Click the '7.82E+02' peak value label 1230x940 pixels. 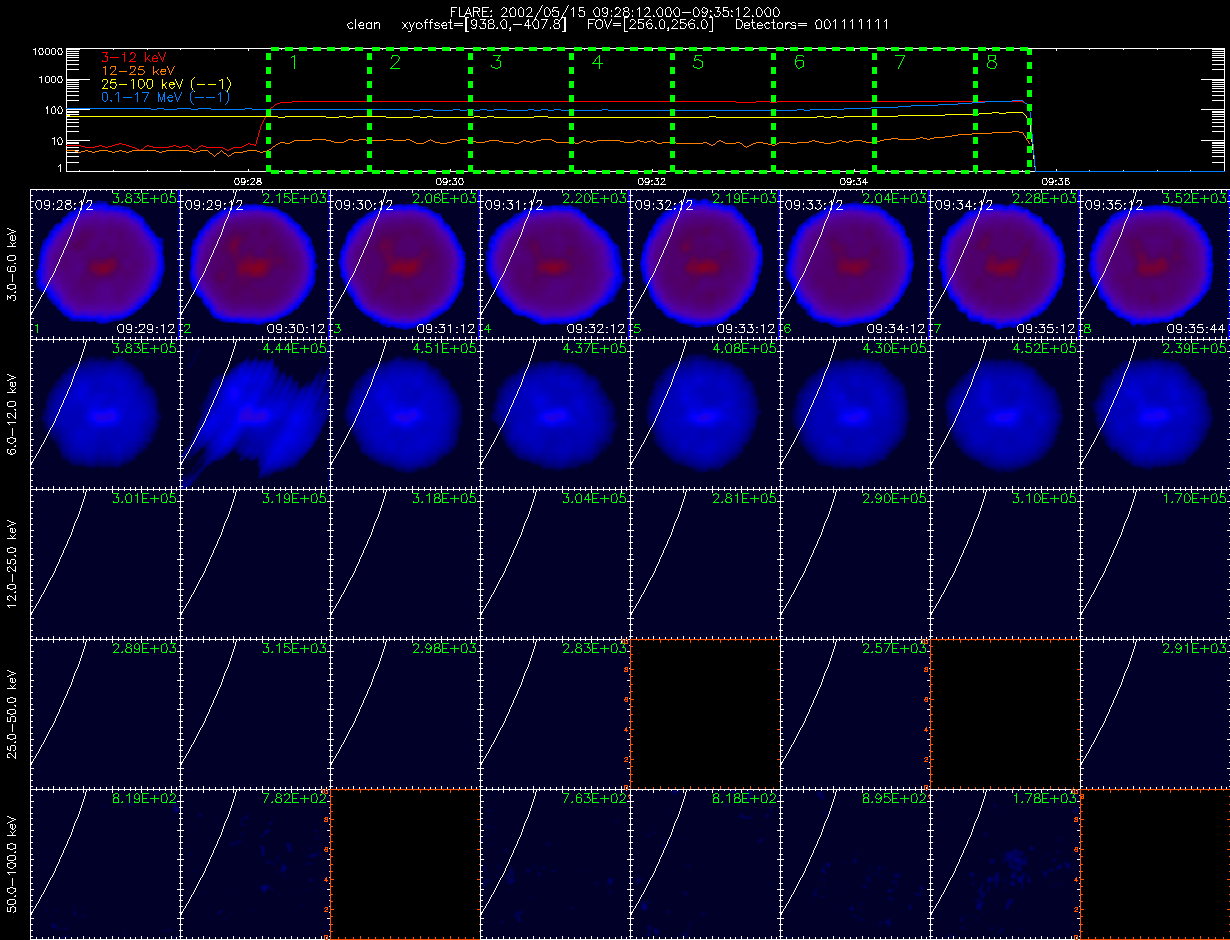click(x=295, y=799)
